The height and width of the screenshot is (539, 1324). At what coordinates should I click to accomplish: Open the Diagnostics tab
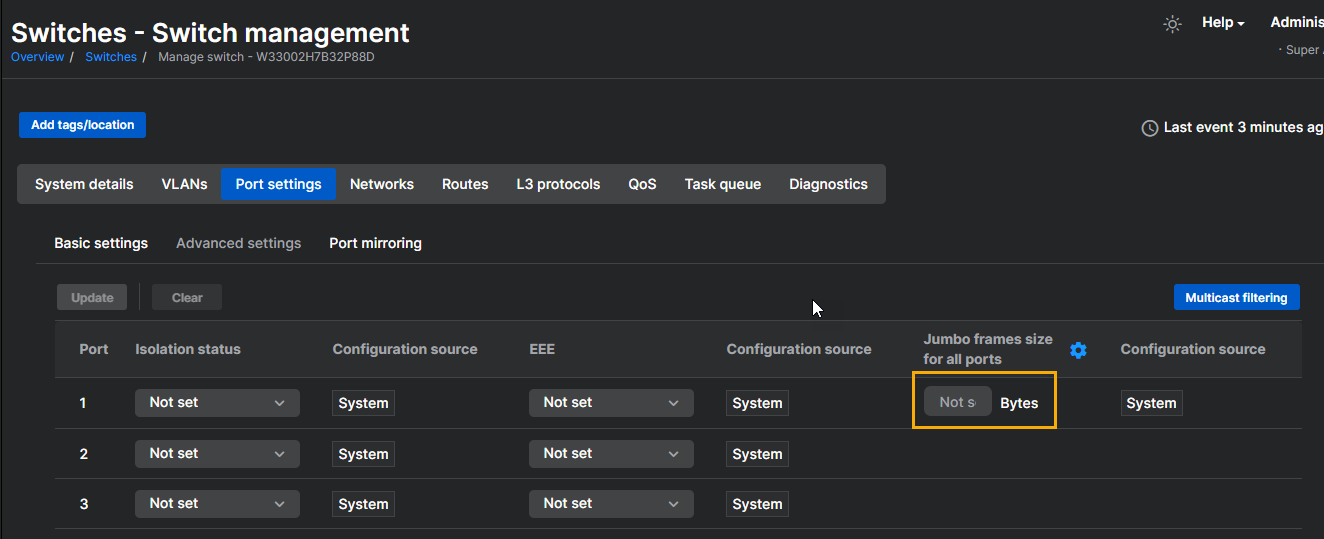tap(828, 184)
